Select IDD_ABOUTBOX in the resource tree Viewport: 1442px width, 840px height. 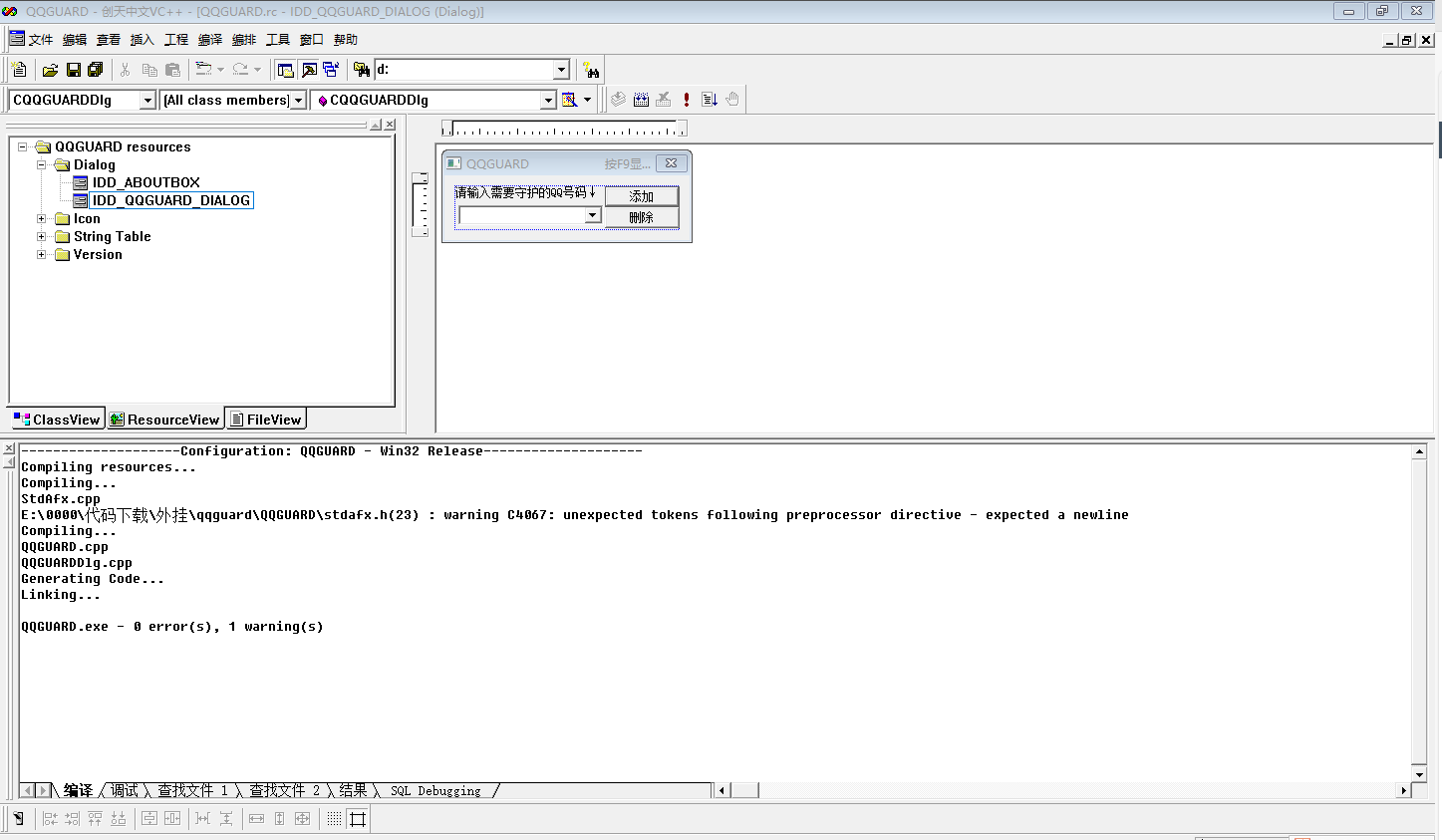point(145,182)
